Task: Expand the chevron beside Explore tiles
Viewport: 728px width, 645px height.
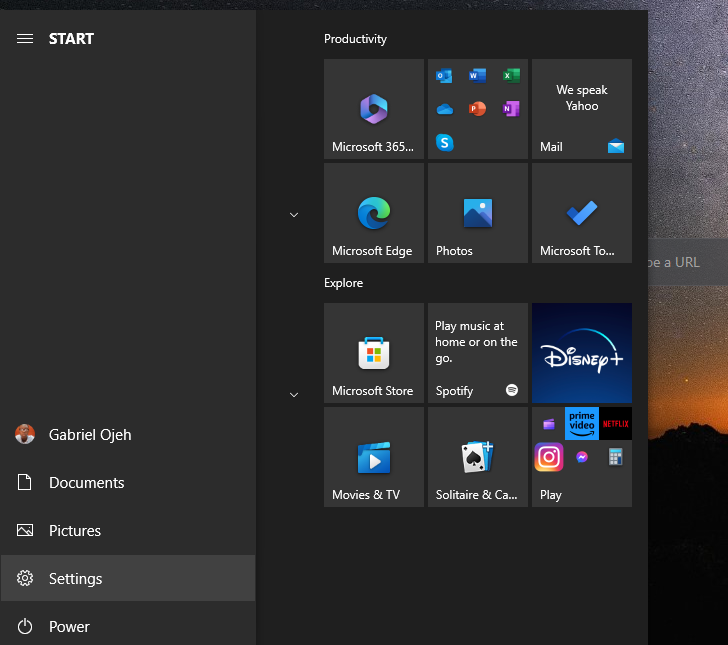Action: pos(294,395)
